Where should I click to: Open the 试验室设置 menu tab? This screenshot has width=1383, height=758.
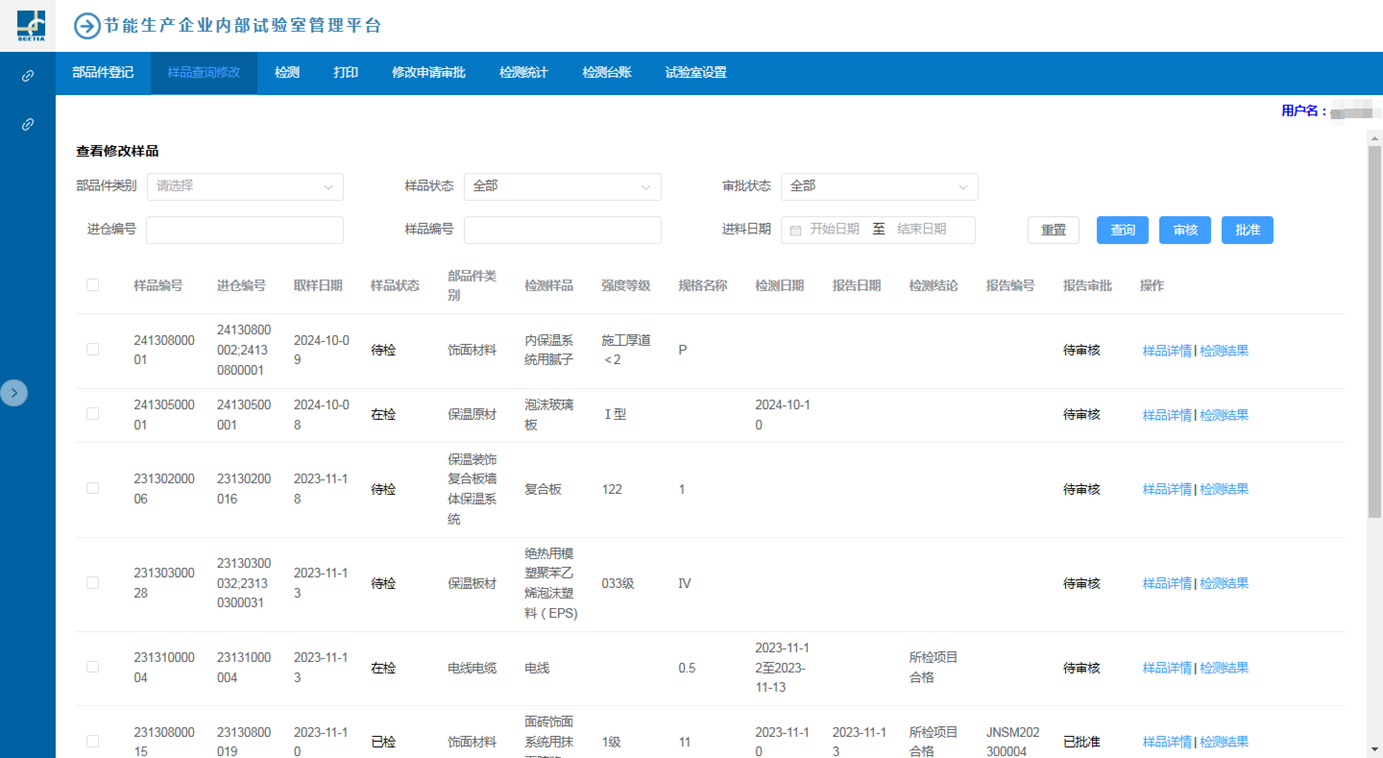click(695, 73)
